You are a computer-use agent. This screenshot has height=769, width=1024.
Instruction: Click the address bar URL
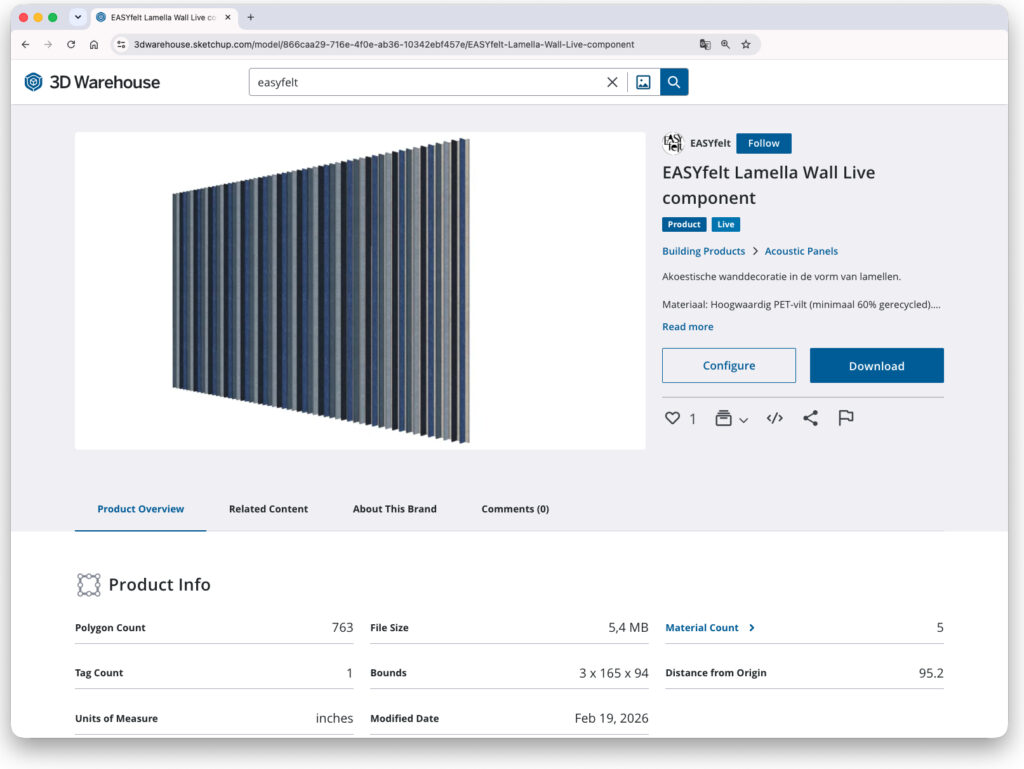384,44
